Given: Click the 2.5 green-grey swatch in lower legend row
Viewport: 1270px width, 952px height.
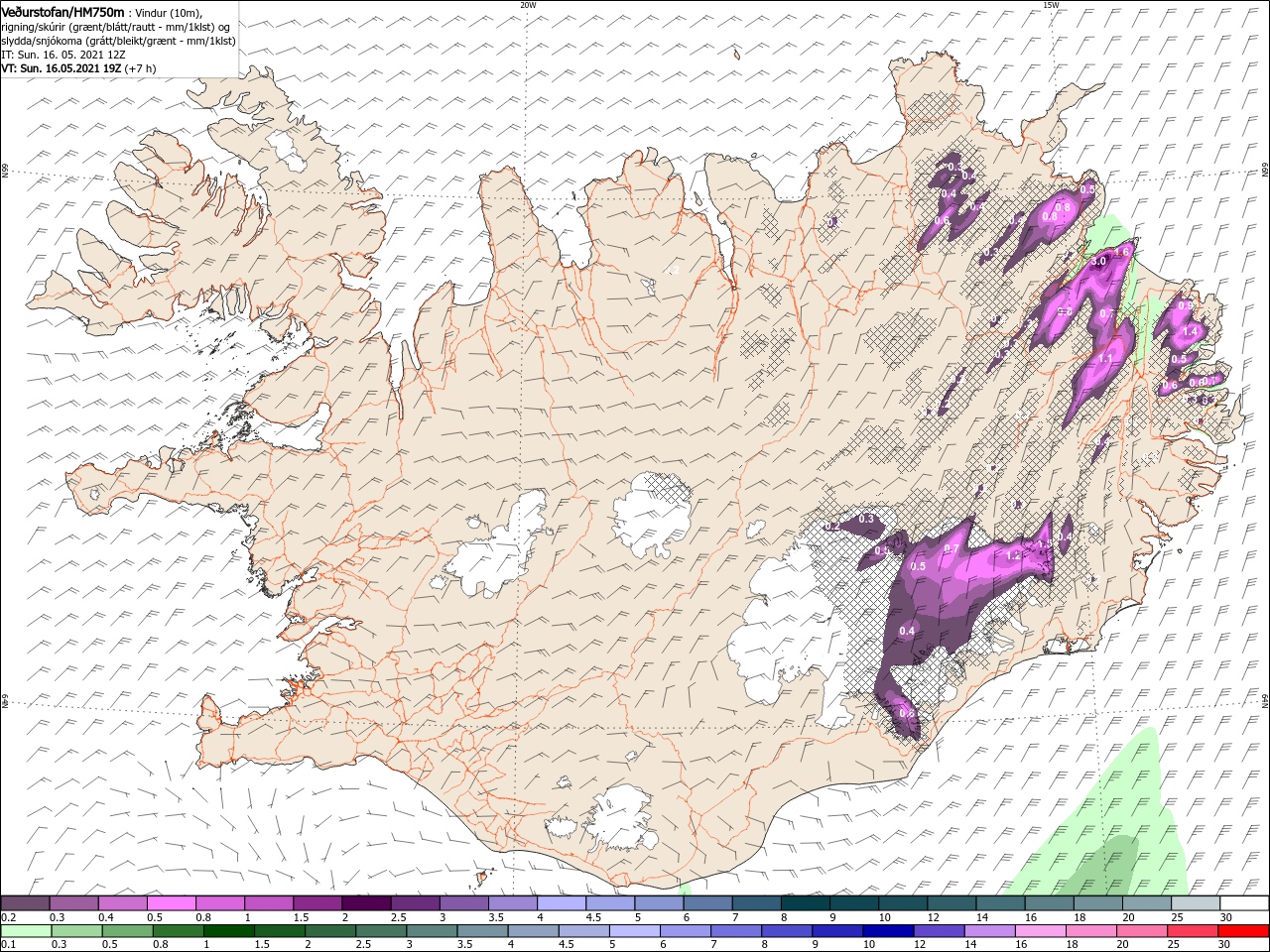Looking at the screenshot, I should pyautogui.click(x=381, y=931).
